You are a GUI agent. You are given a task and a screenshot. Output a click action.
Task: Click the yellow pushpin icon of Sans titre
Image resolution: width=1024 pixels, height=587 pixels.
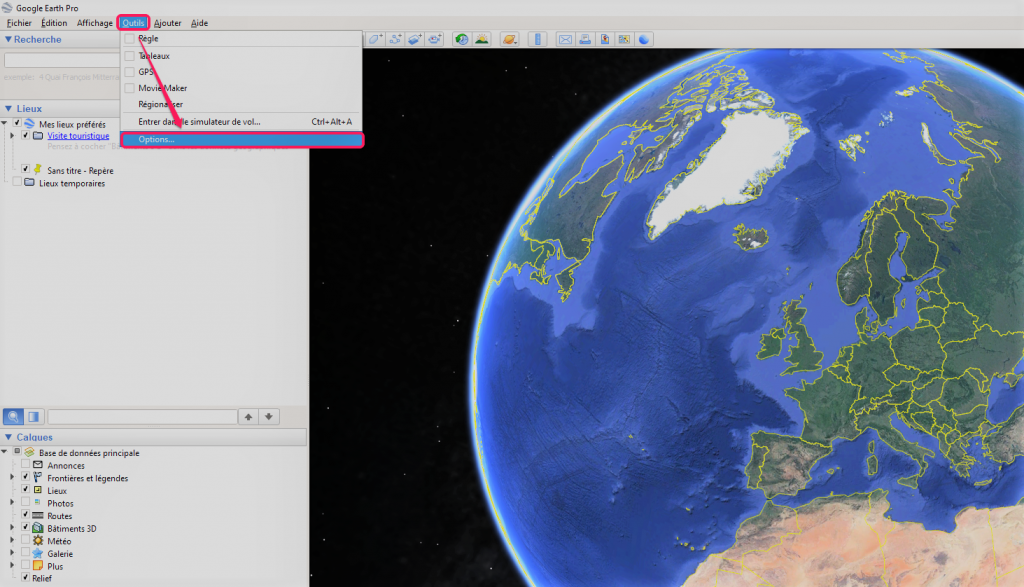(x=38, y=170)
